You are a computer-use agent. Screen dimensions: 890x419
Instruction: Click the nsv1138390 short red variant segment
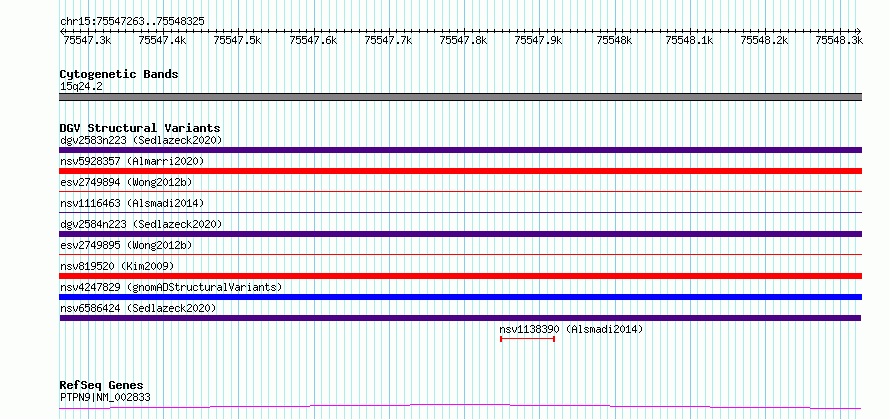click(x=527, y=339)
